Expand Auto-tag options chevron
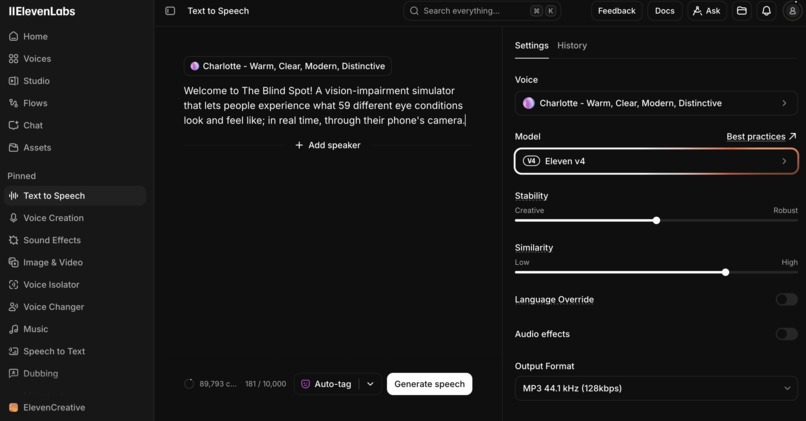Image resolution: width=806 pixels, height=421 pixels. pos(370,384)
